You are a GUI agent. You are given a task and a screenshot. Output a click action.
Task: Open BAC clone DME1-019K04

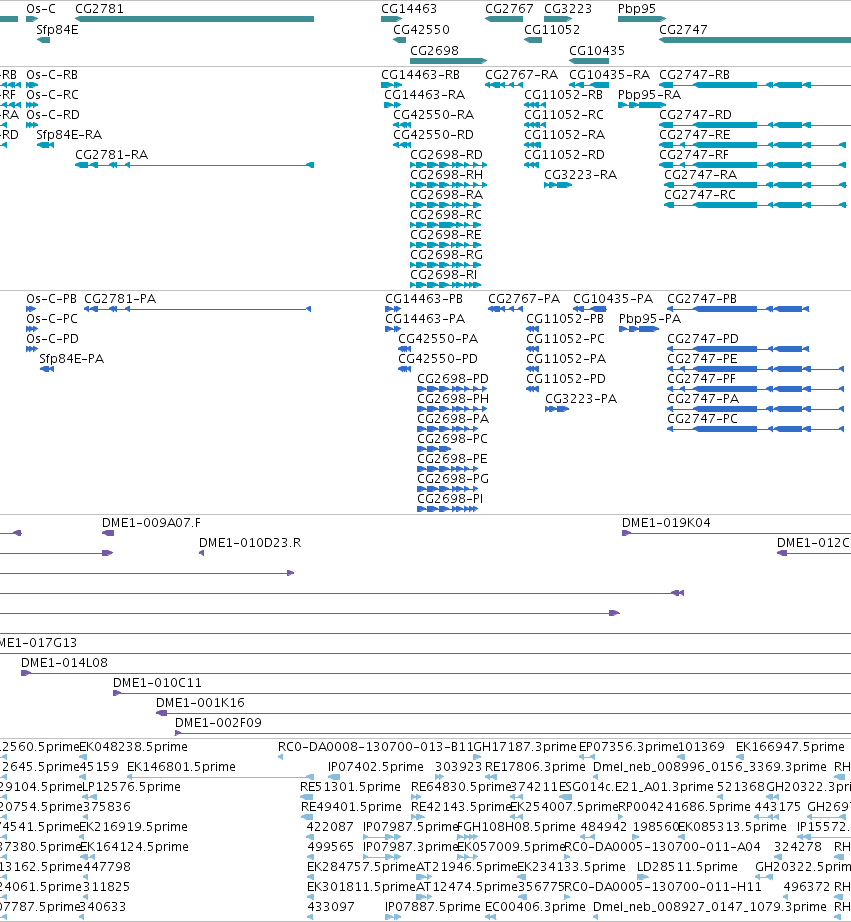(666, 523)
